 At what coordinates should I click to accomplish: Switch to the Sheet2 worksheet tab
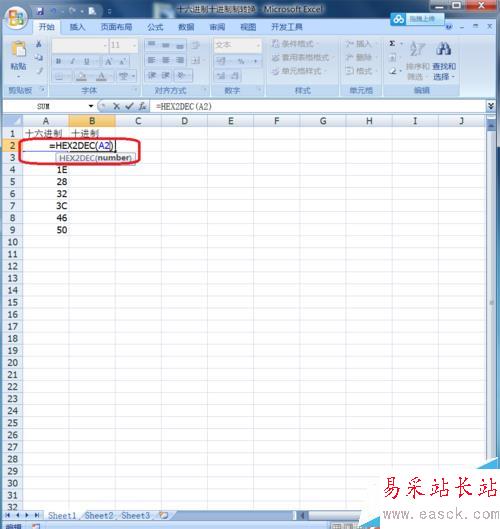point(99,515)
